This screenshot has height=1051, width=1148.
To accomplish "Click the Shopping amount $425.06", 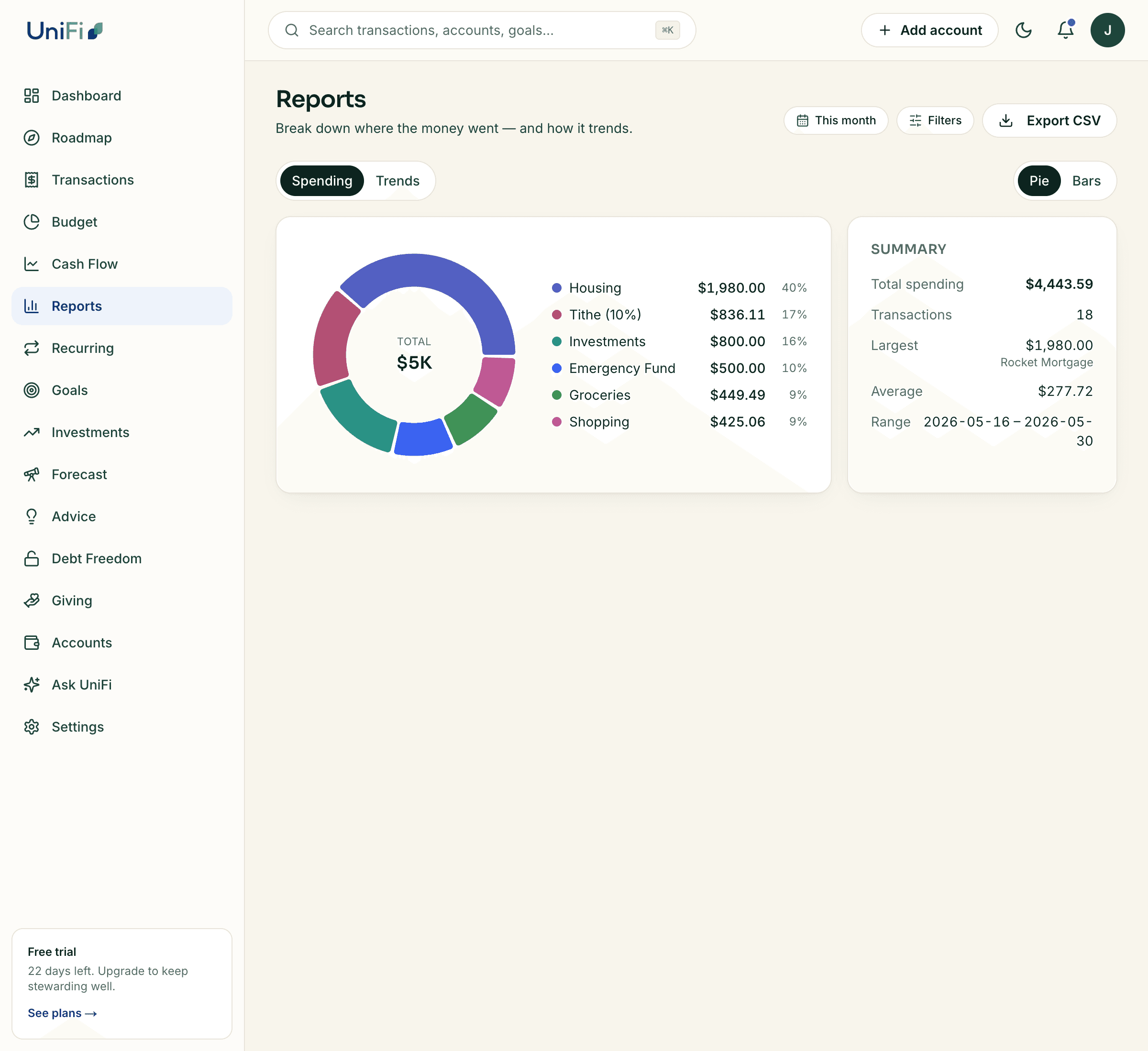I will 738,422.
